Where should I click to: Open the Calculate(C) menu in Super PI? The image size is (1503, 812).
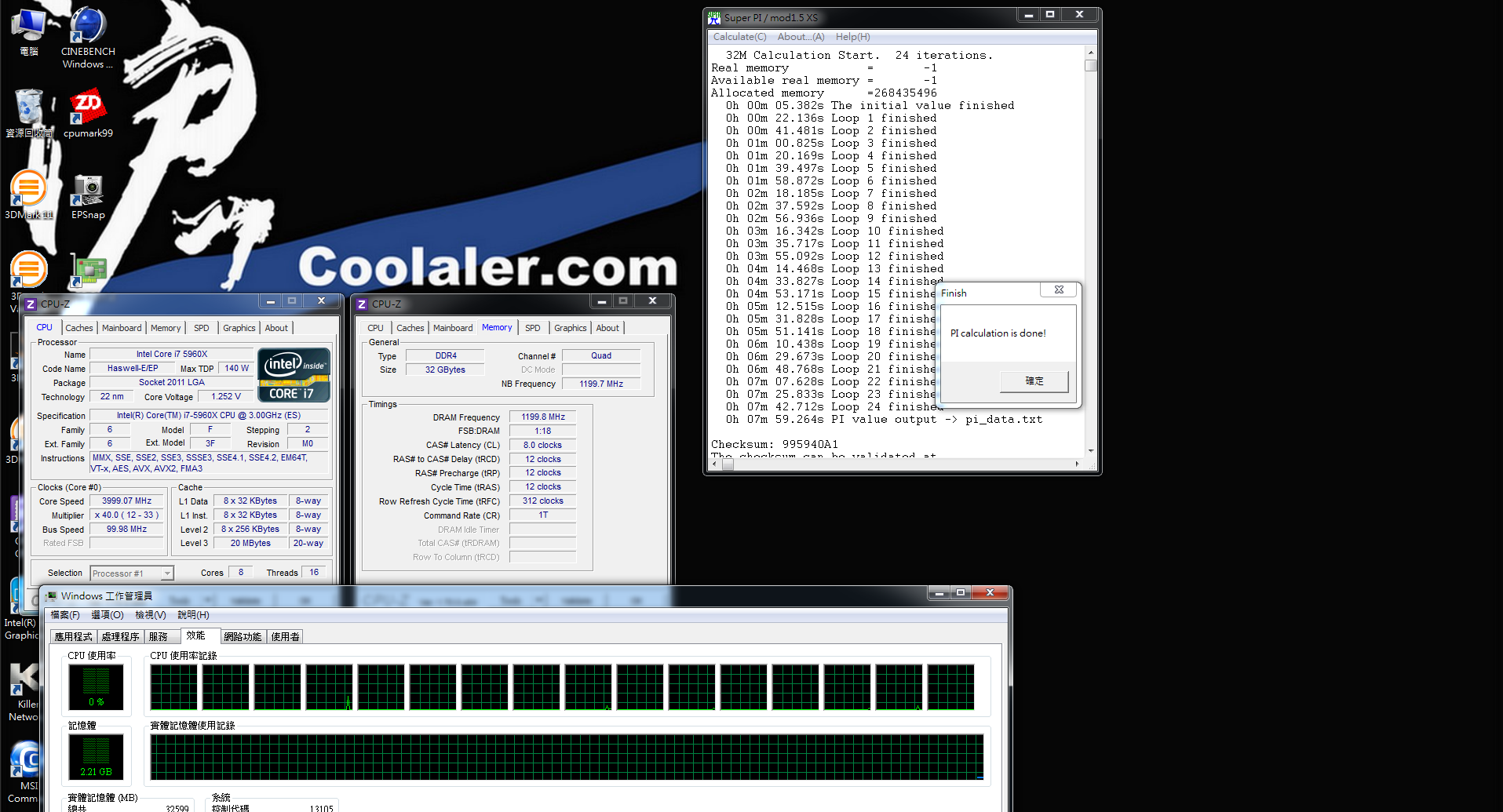739,37
